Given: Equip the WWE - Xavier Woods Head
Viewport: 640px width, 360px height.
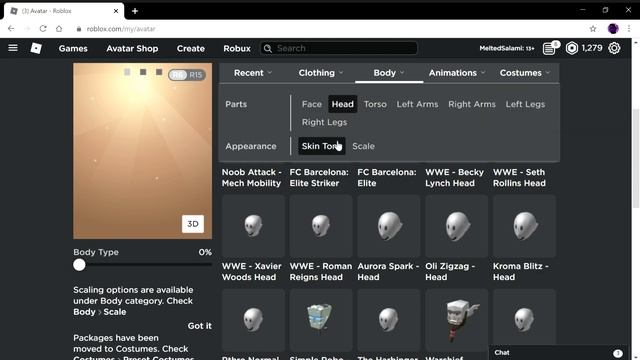Looking at the screenshot, I should [x=253, y=226].
